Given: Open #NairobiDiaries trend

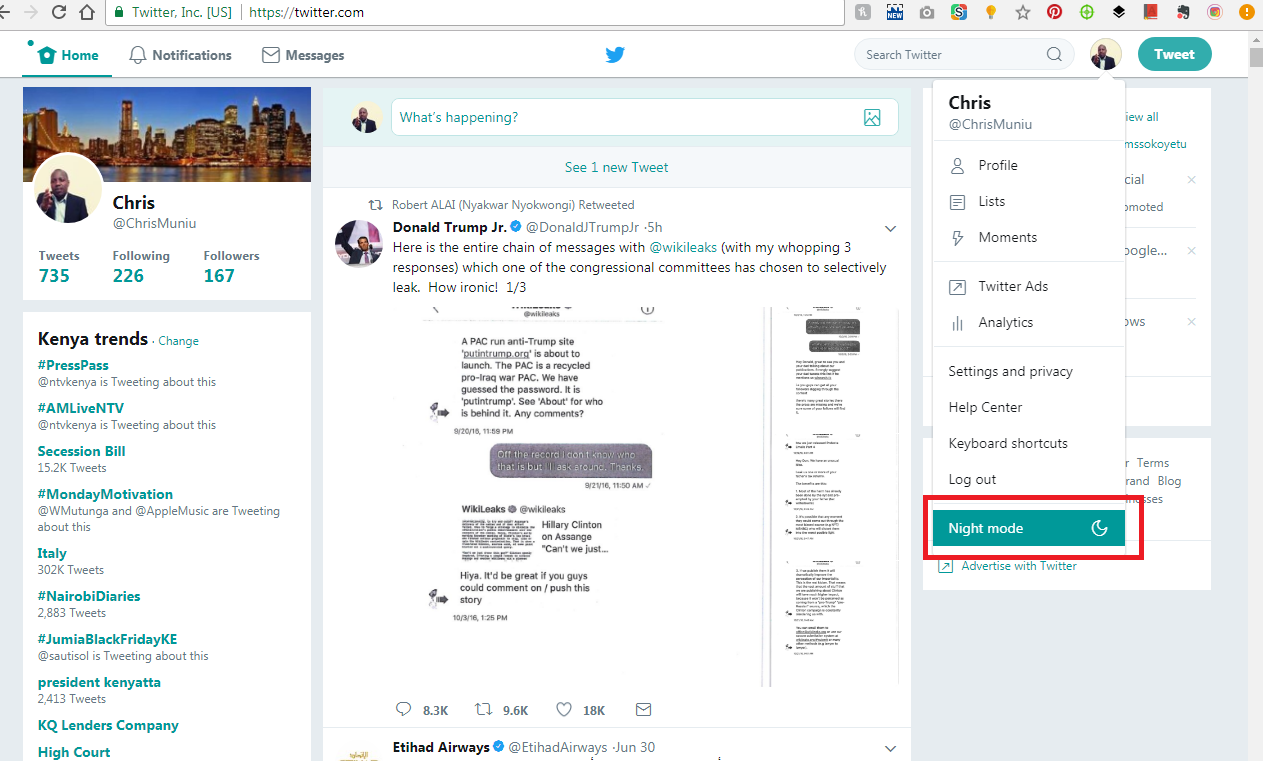Looking at the screenshot, I should point(89,596).
